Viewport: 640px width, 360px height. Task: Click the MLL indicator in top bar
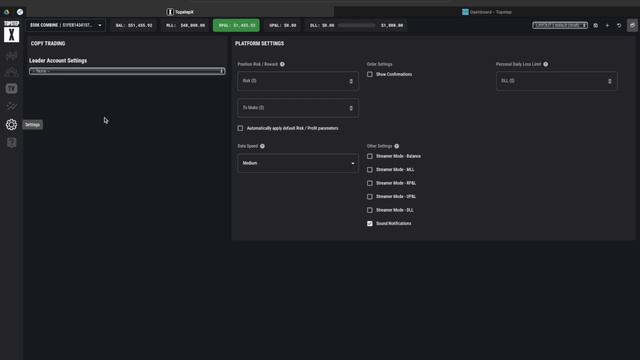(x=185, y=25)
